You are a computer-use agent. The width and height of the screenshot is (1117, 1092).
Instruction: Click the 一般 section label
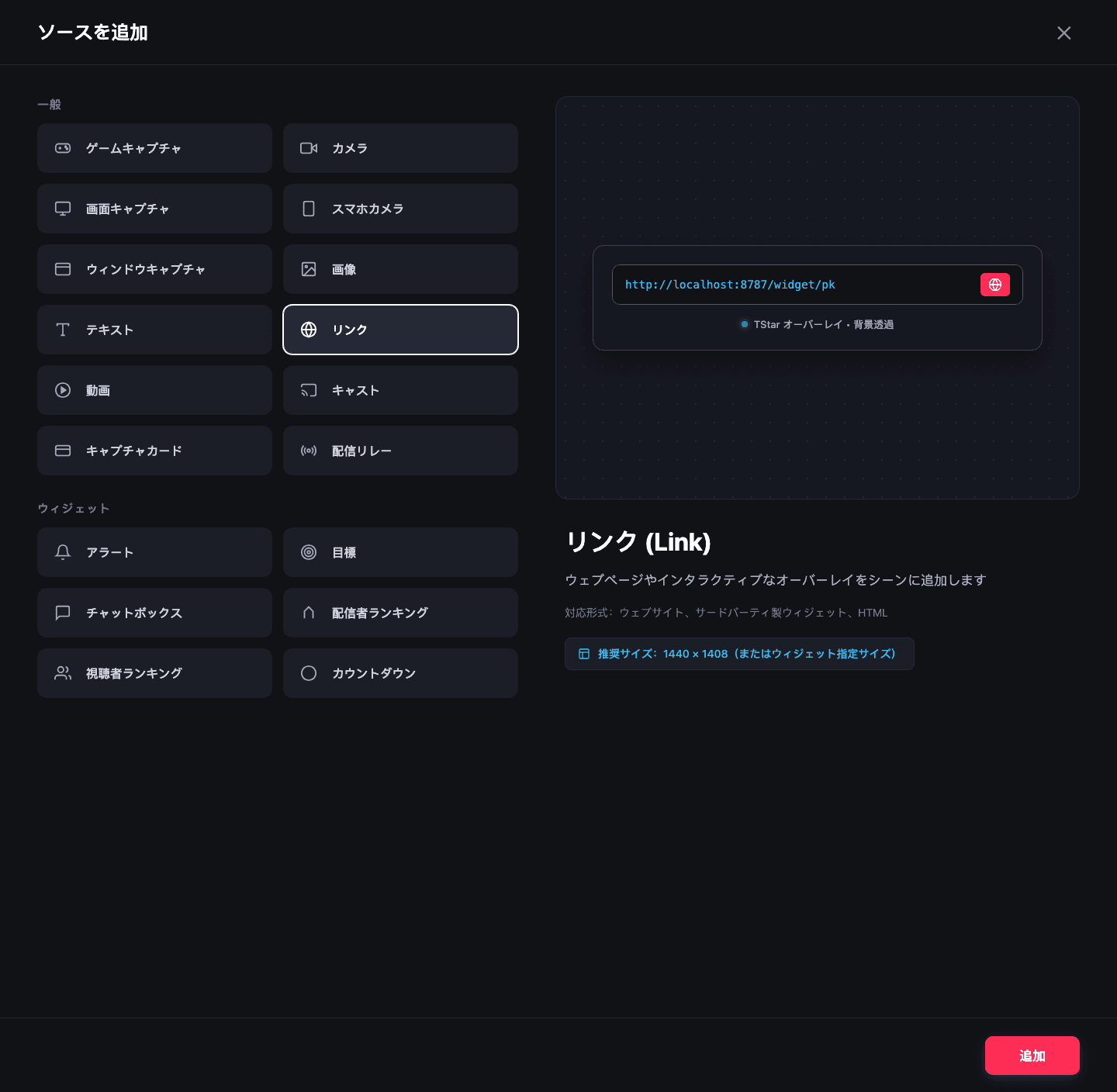click(x=49, y=104)
